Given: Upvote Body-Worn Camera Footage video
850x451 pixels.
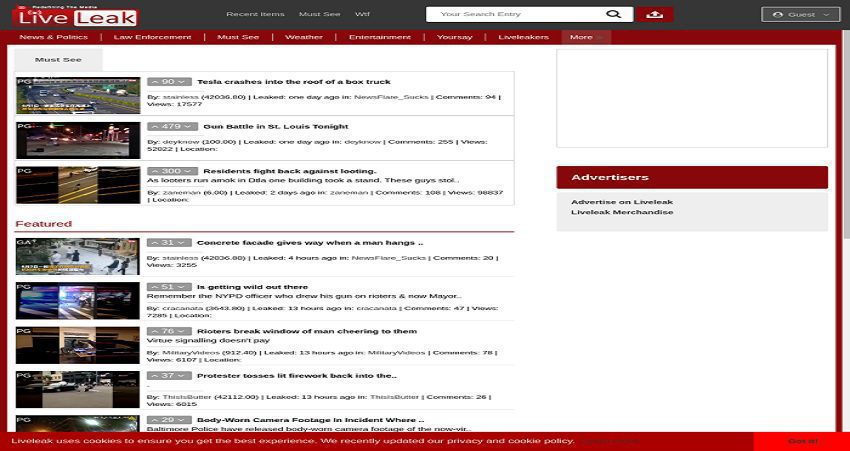Looking at the screenshot, I should tap(154, 420).
